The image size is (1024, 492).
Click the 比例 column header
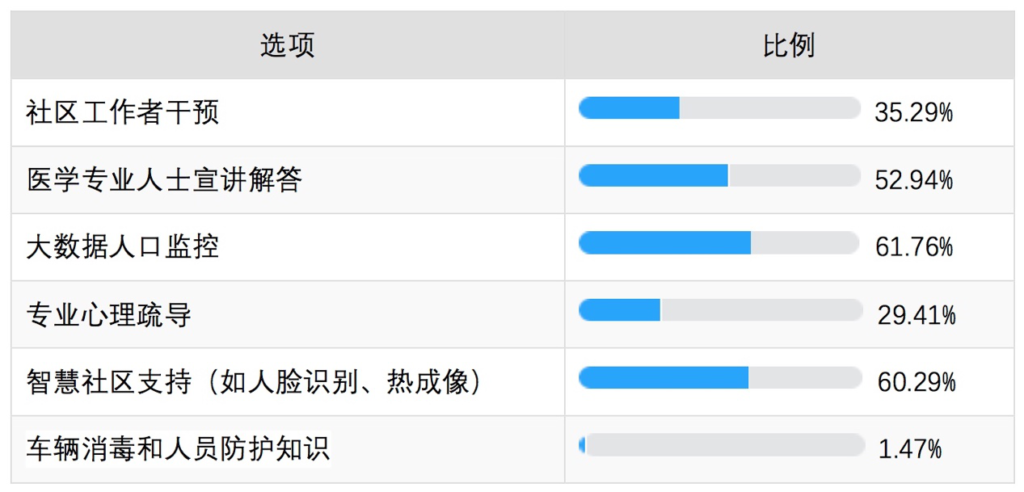pos(789,46)
